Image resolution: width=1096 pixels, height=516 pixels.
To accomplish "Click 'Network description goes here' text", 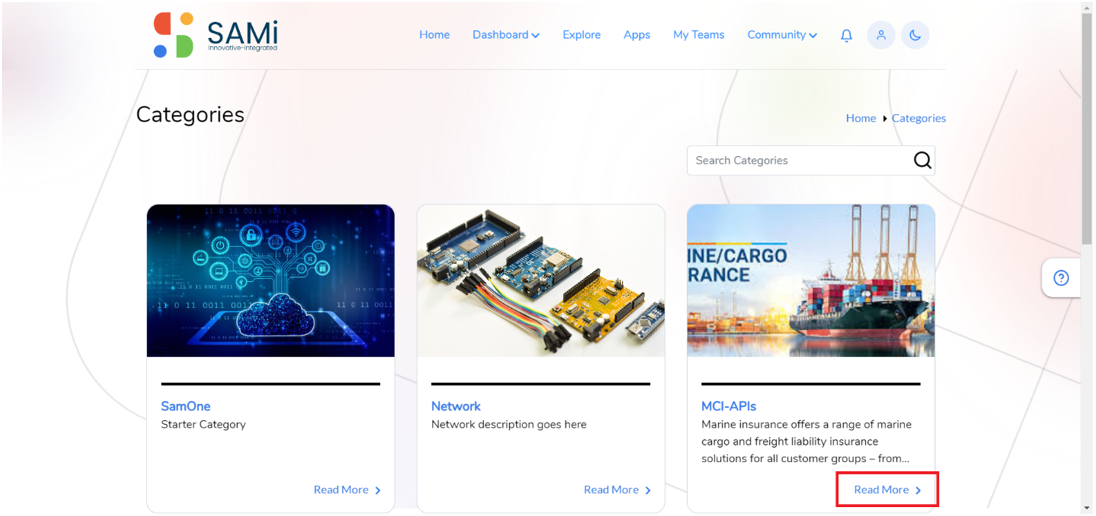I will [x=509, y=424].
